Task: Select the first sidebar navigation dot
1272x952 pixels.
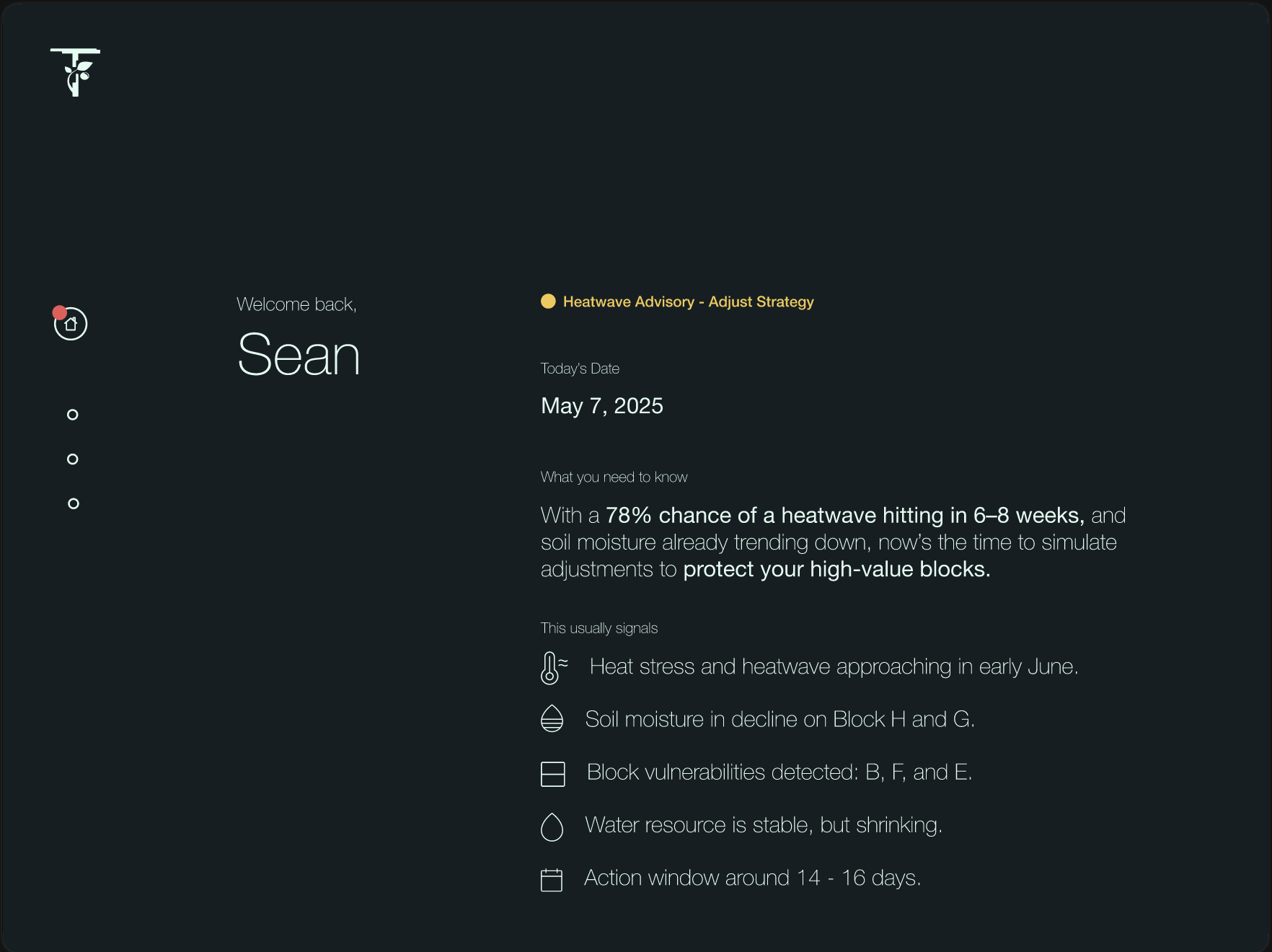Action: pos(72,415)
